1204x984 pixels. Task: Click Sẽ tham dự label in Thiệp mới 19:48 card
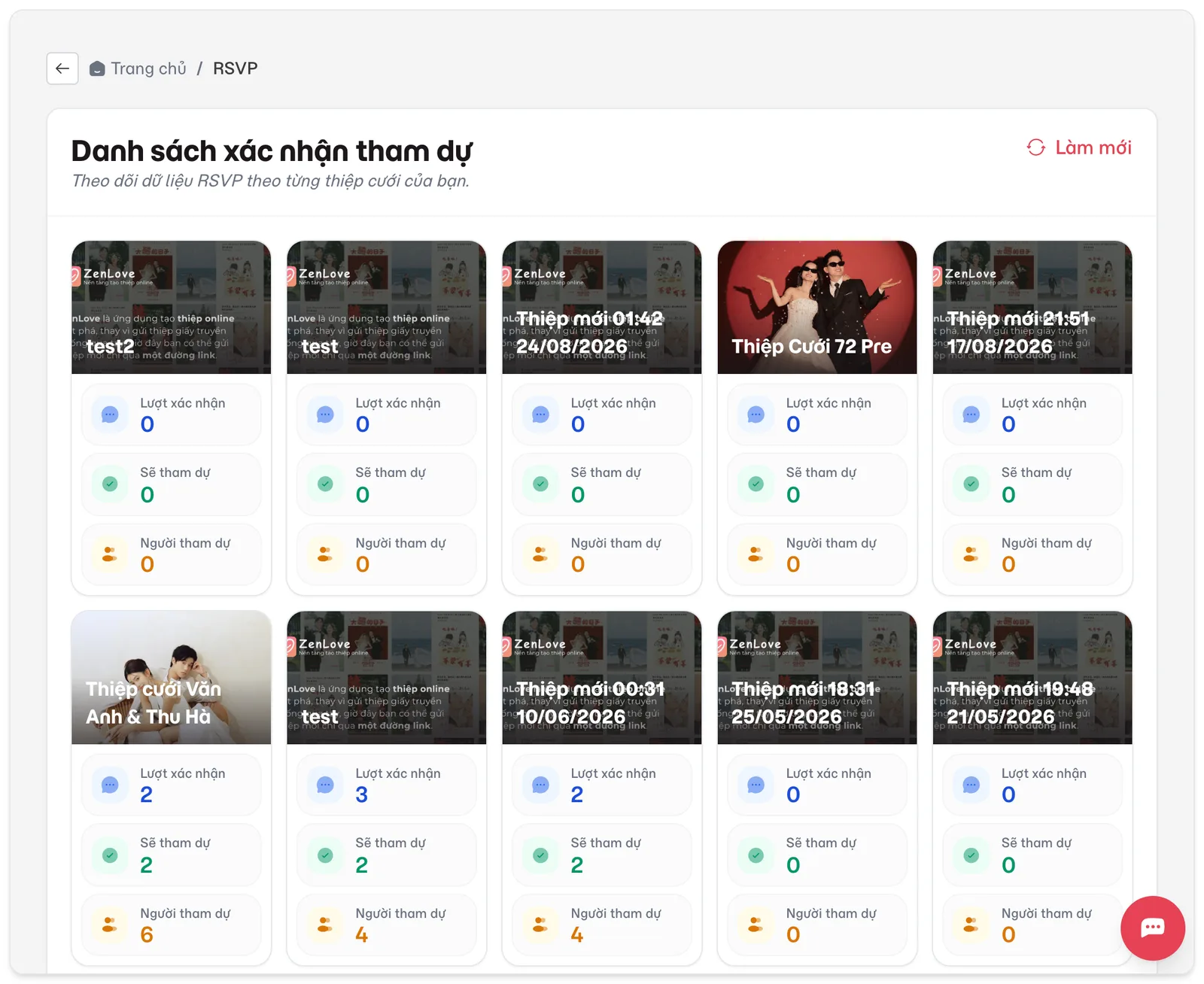coord(1036,843)
